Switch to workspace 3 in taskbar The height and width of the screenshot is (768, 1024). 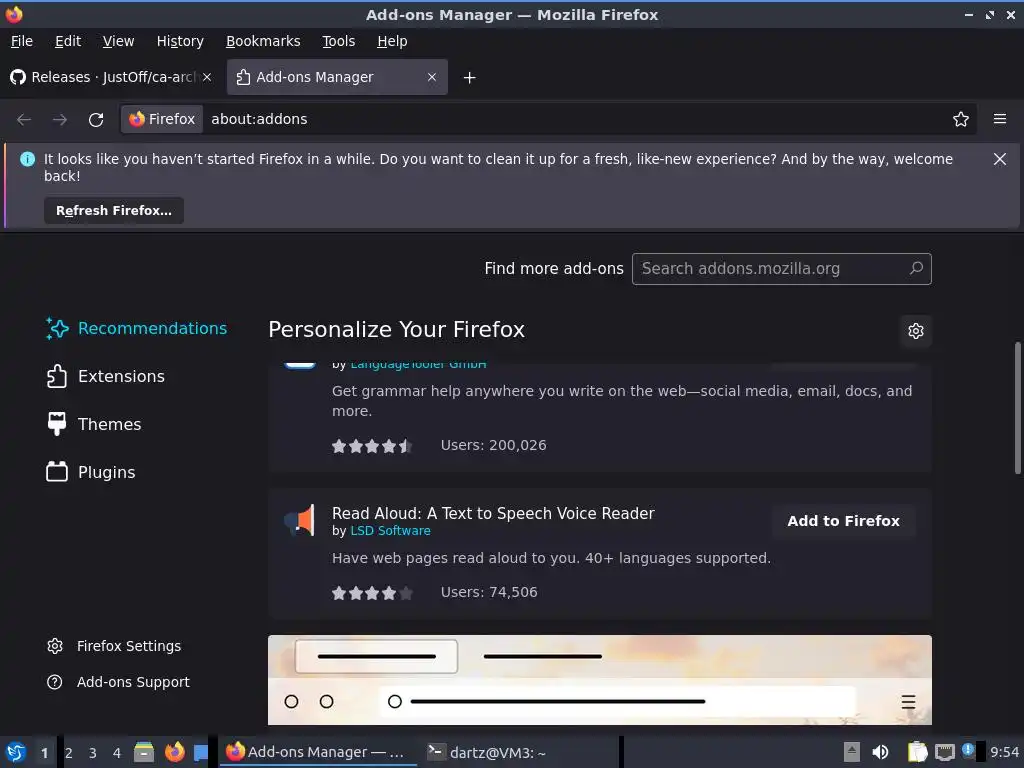coord(93,753)
